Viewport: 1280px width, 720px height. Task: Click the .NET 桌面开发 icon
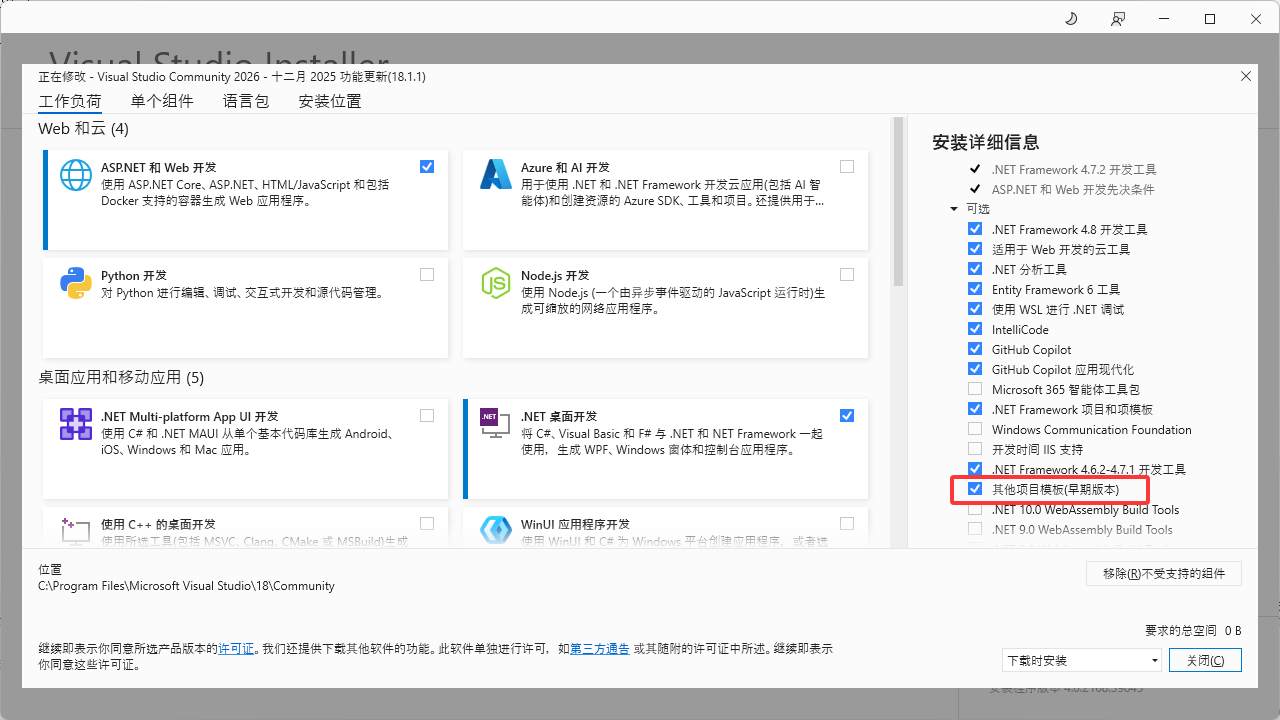click(489, 419)
